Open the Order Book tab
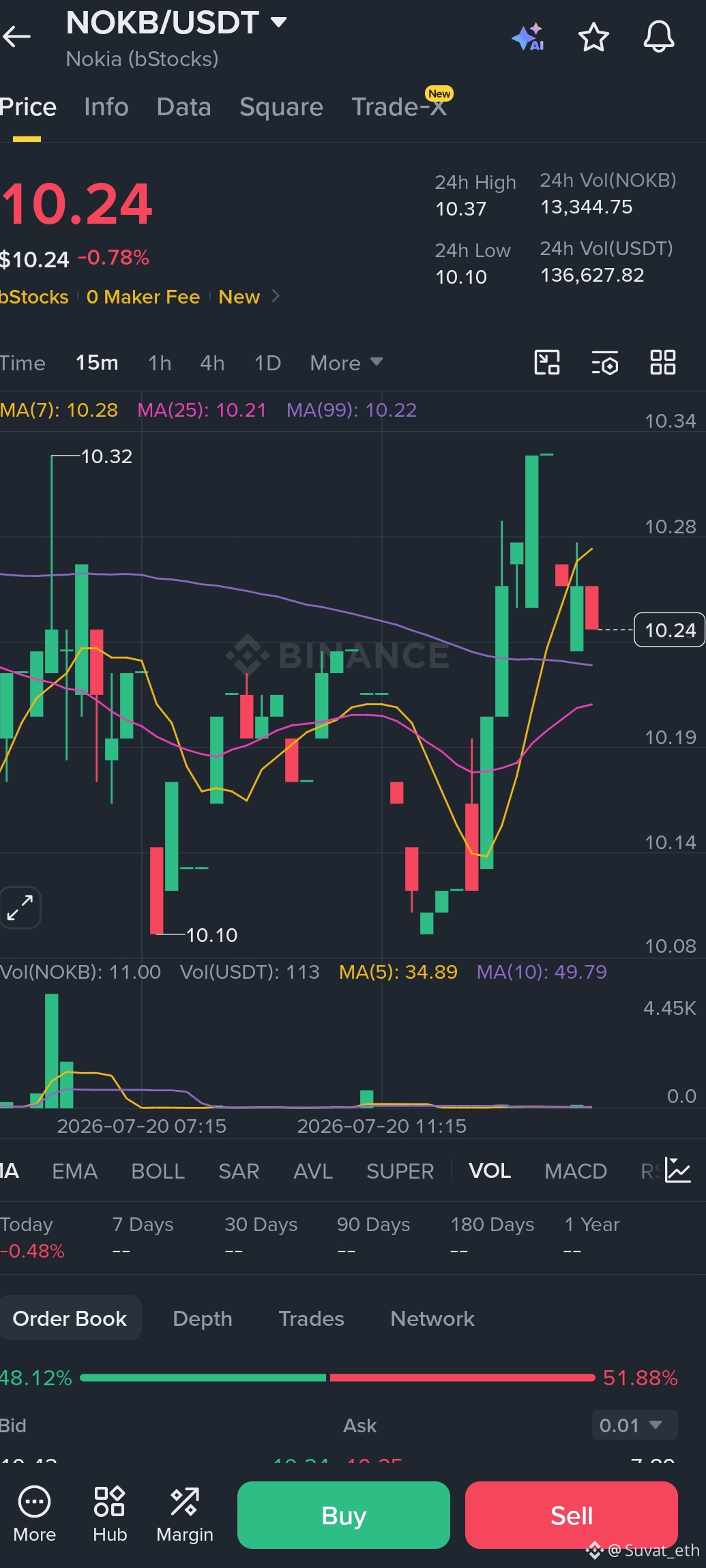The image size is (706, 1568). coord(70,1318)
